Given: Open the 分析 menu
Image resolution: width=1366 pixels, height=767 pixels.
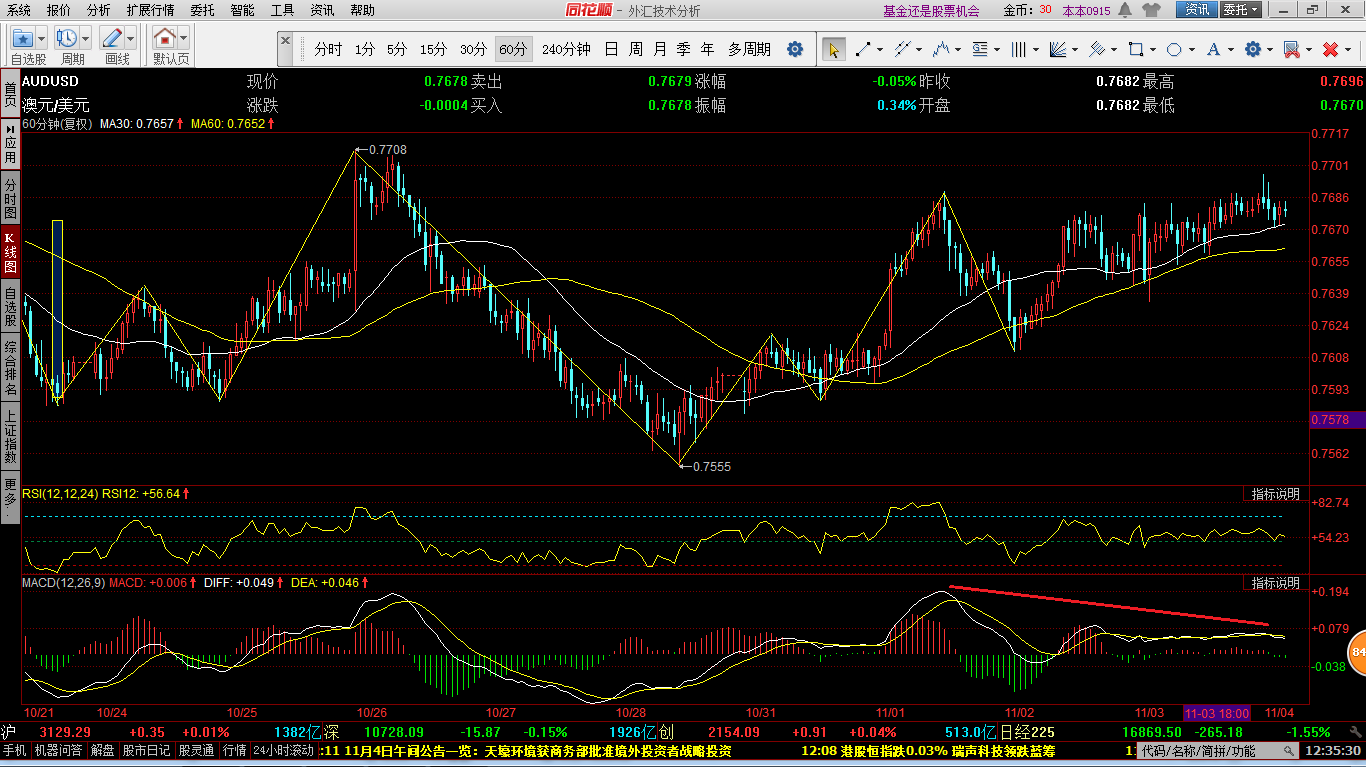Looking at the screenshot, I should [x=99, y=10].
